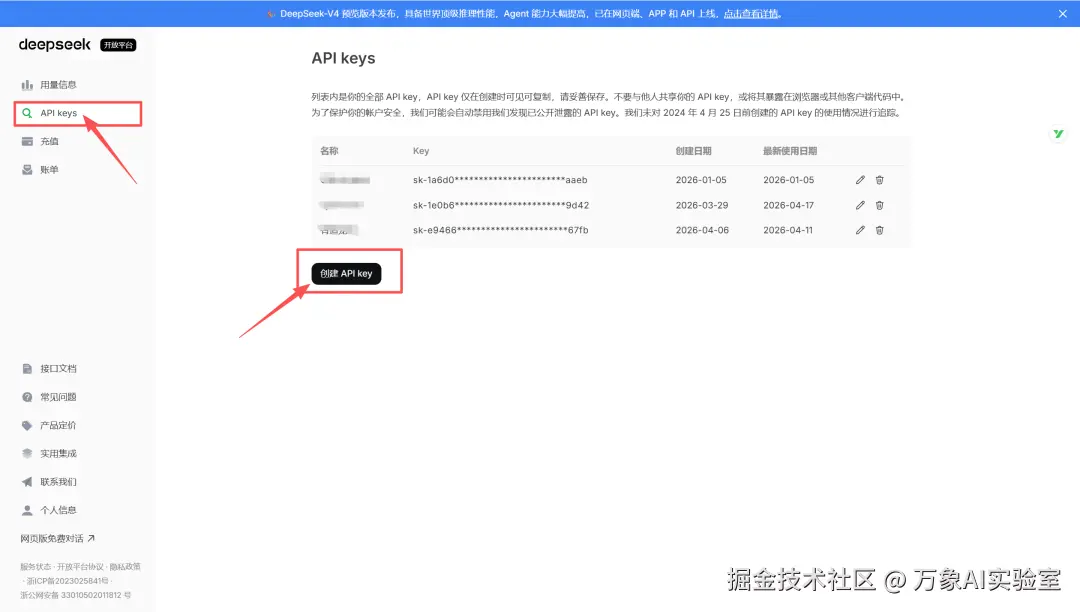The image size is (1080, 612).
Task: Open 常见问题 FAQ page
Action: coord(58,397)
